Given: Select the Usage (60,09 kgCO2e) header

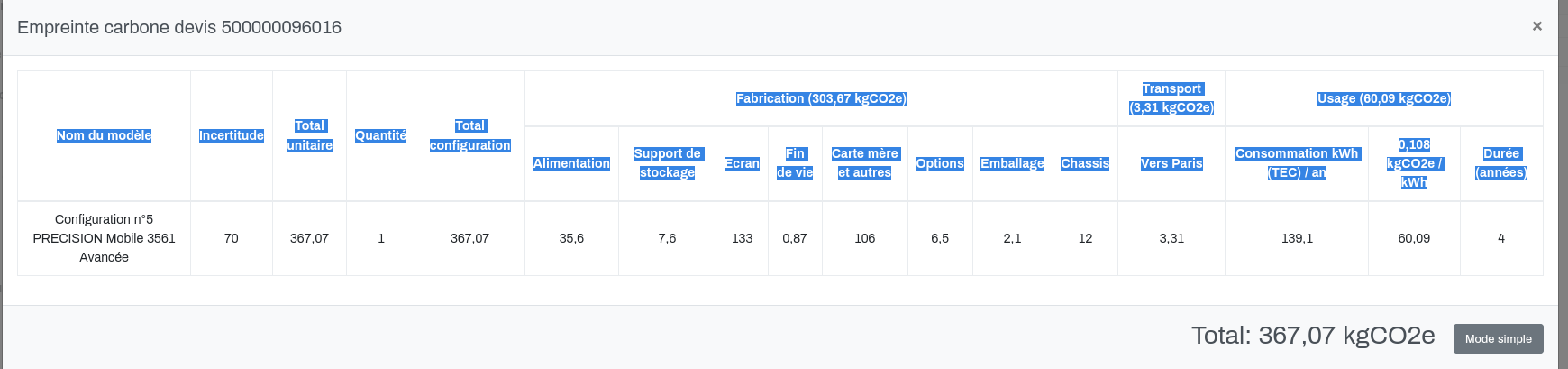Looking at the screenshot, I should pos(1384,98).
